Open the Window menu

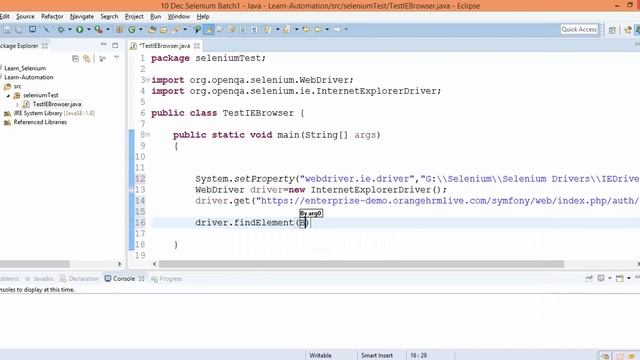pos(179,16)
